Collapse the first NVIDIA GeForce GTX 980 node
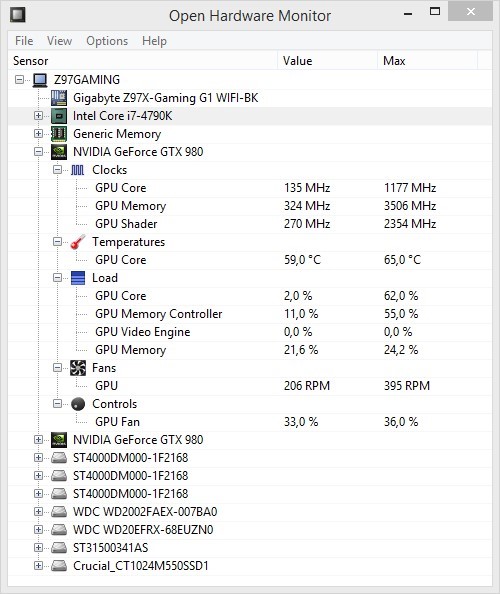The height and width of the screenshot is (594, 500). click(38, 152)
